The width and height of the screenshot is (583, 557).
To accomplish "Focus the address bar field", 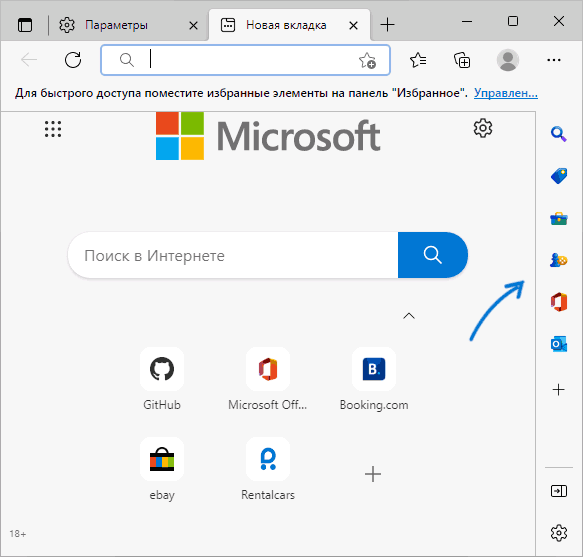I will [x=245, y=60].
